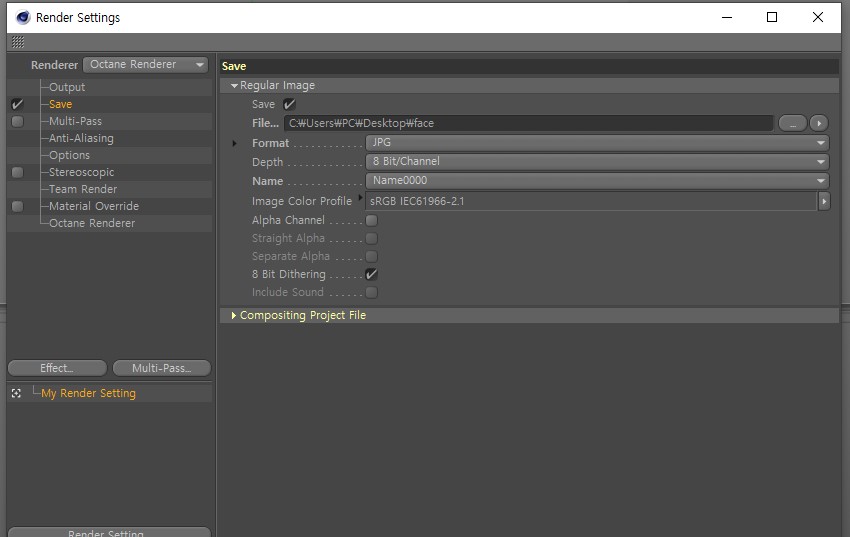Toggle the Include Sound checkbox
The width and height of the screenshot is (850, 537).
(x=371, y=293)
